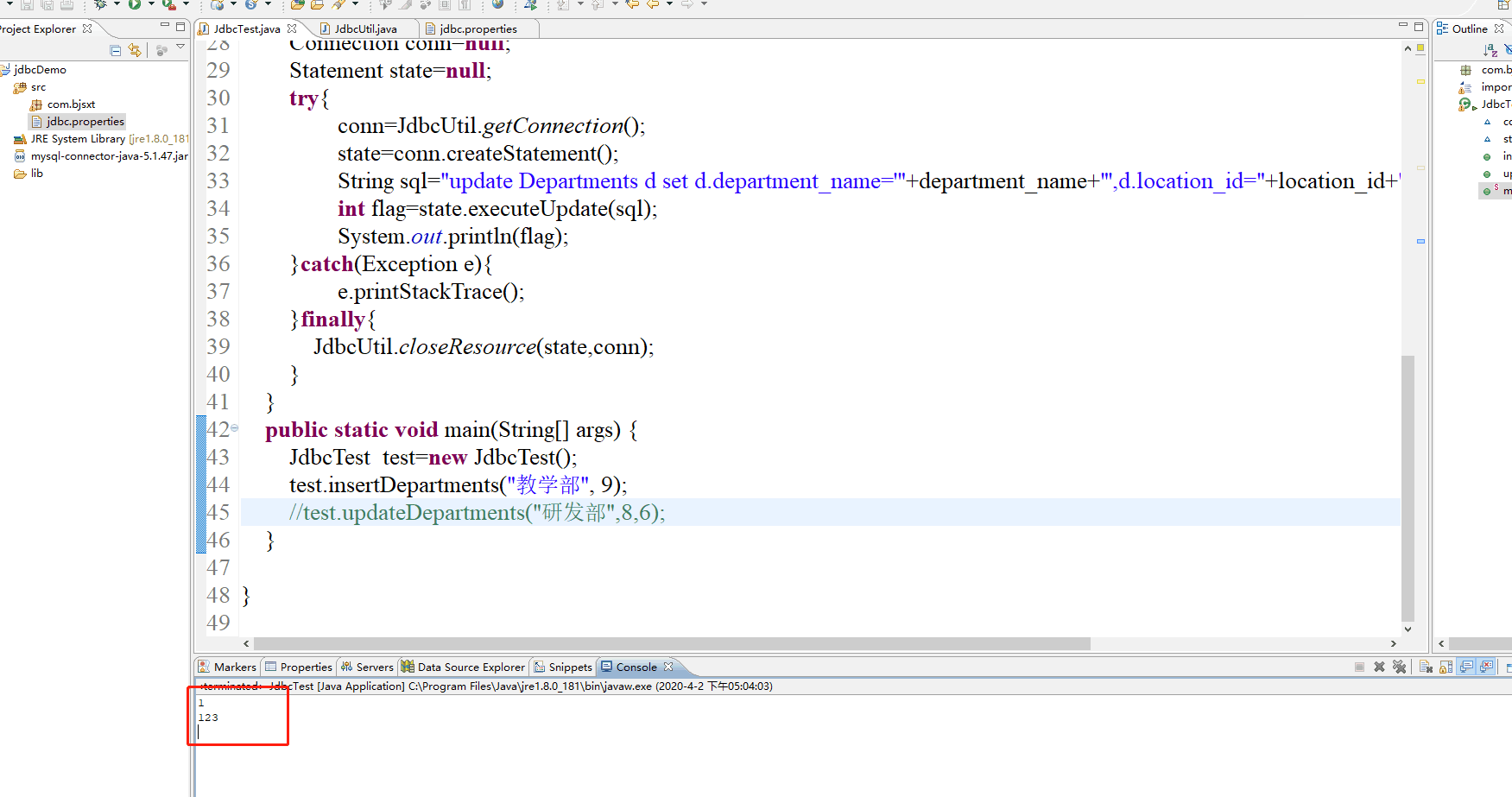Click the Run External Tools icon

point(169,4)
